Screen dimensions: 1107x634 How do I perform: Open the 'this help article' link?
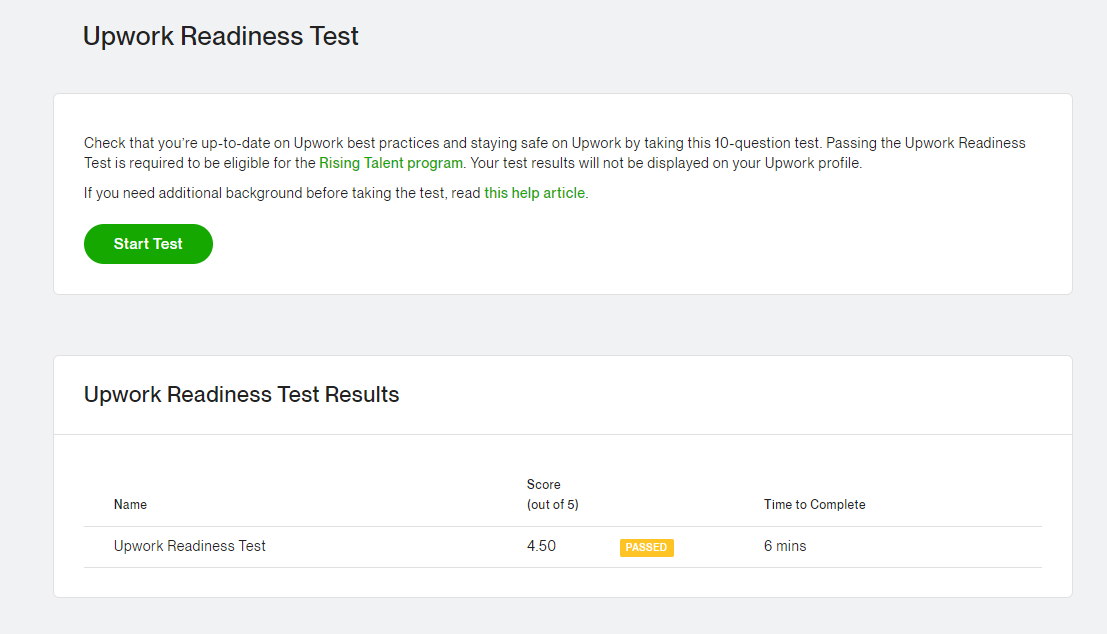click(x=534, y=193)
